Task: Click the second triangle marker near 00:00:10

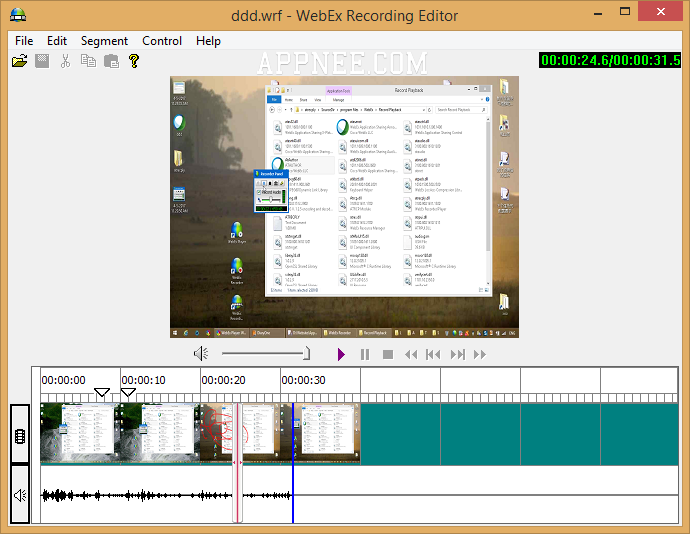Action: (x=128, y=392)
